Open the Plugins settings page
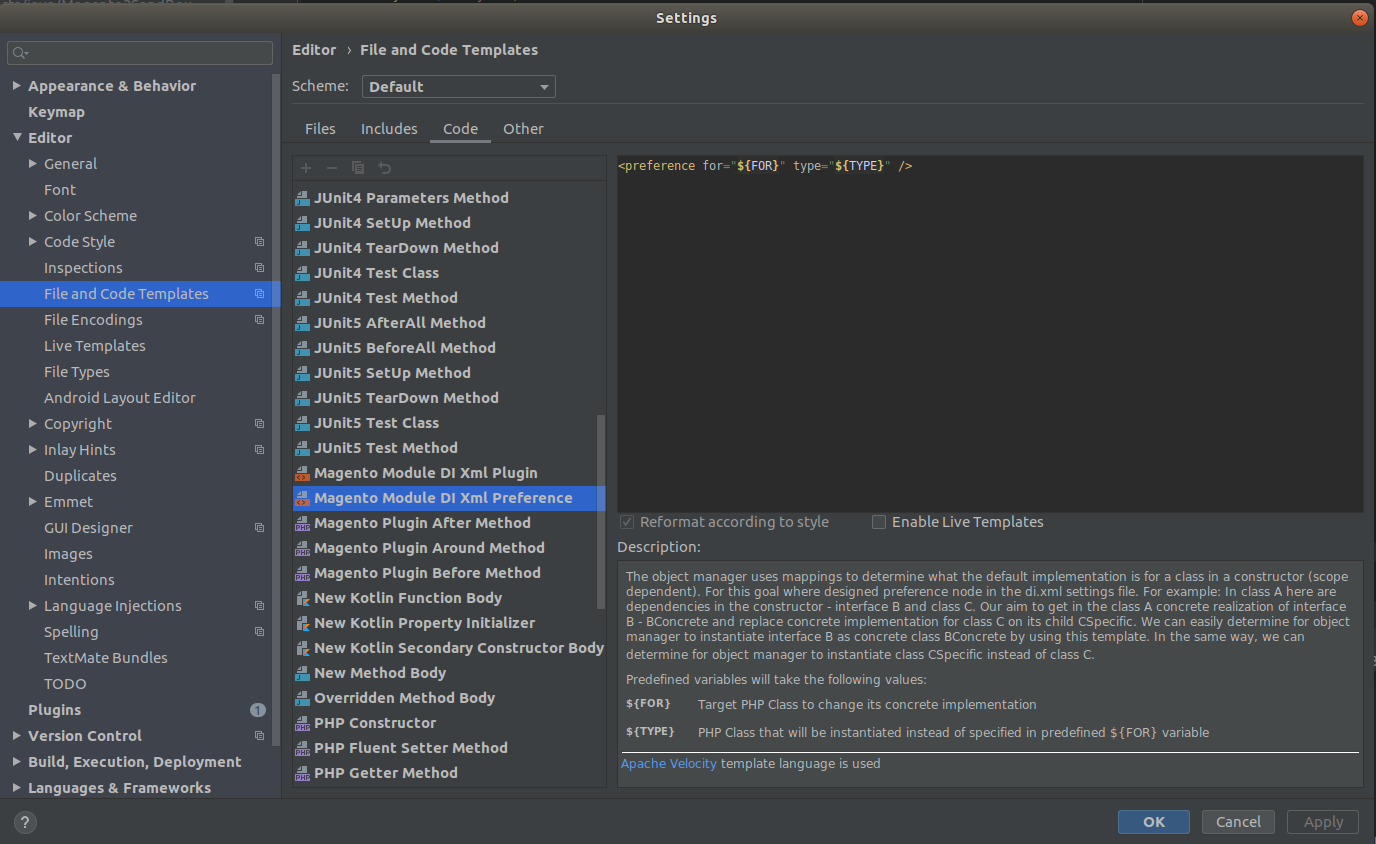The height and width of the screenshot is (844, 1376). pyautogui.click(x=54, y=710)
